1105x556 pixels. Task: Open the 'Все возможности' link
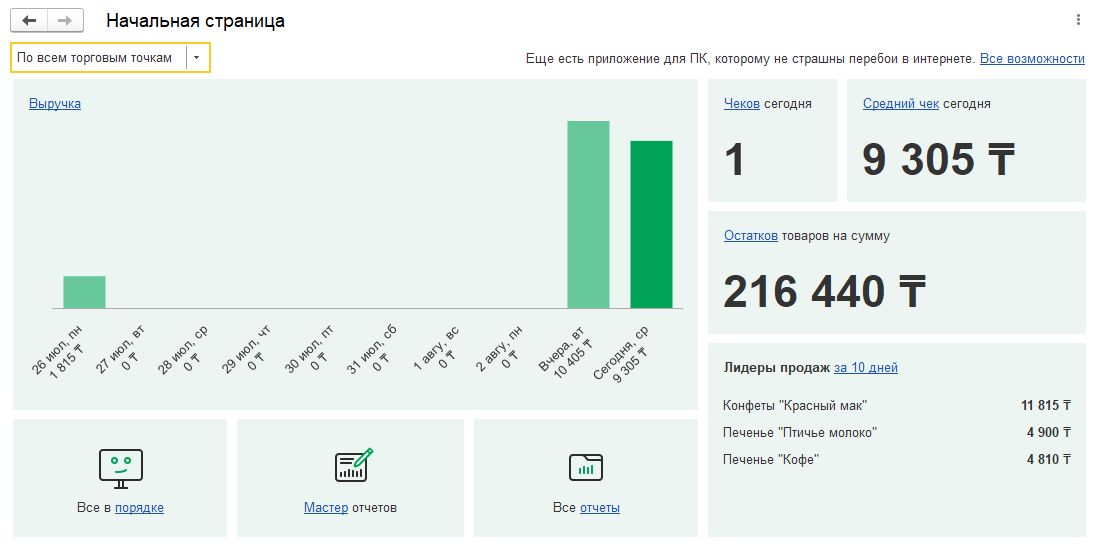1032,59
